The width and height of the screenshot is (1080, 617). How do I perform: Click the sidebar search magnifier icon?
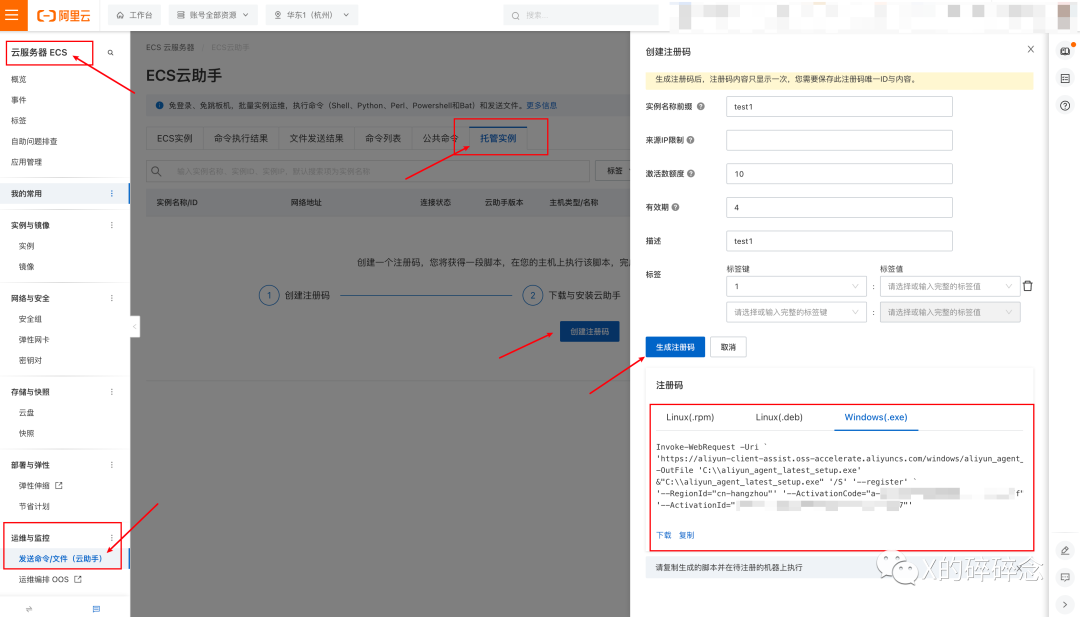(x=110, y=52)
